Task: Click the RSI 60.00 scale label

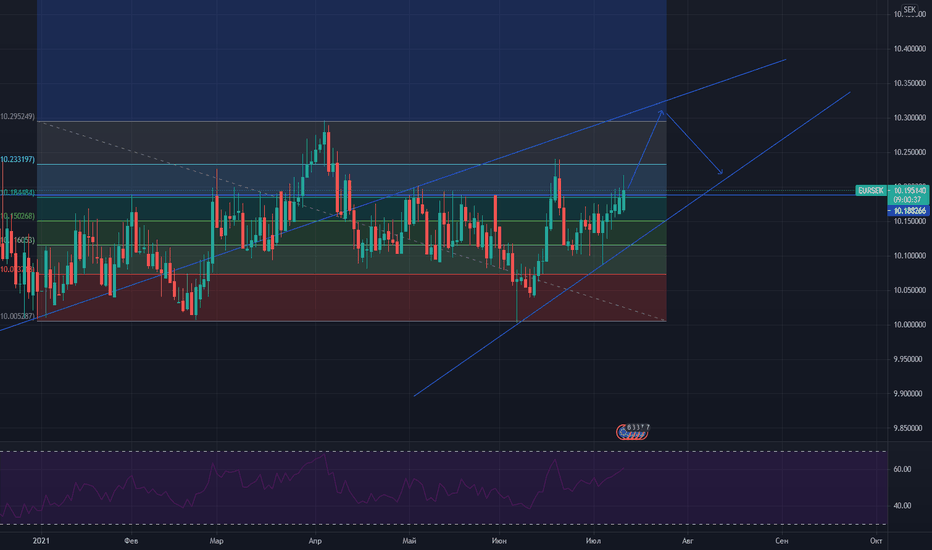Action: pyautogui.click(x=902, y=469)
